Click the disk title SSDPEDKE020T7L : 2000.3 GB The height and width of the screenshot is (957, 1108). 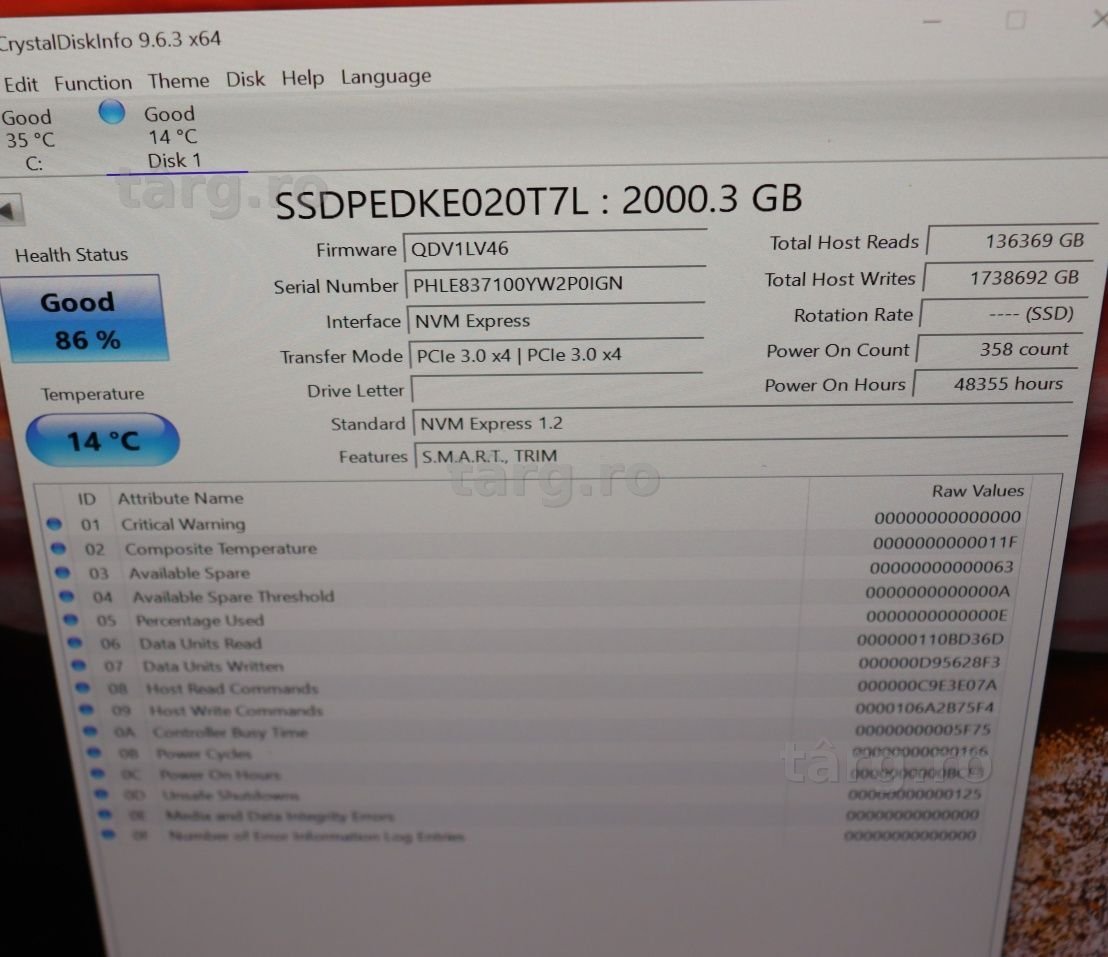pos(538,201)
